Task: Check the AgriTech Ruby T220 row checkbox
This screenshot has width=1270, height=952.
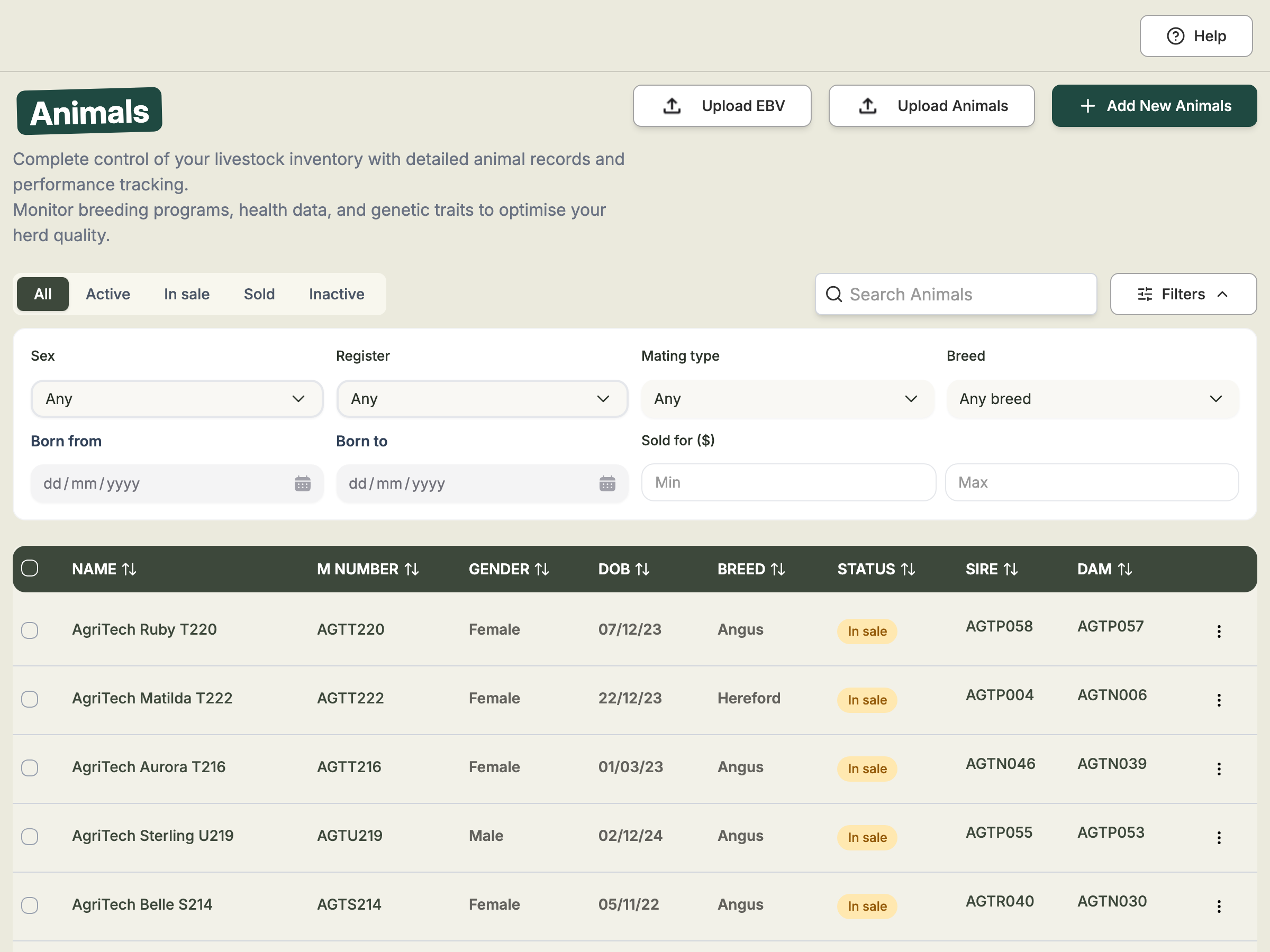Action: [30, 630]
